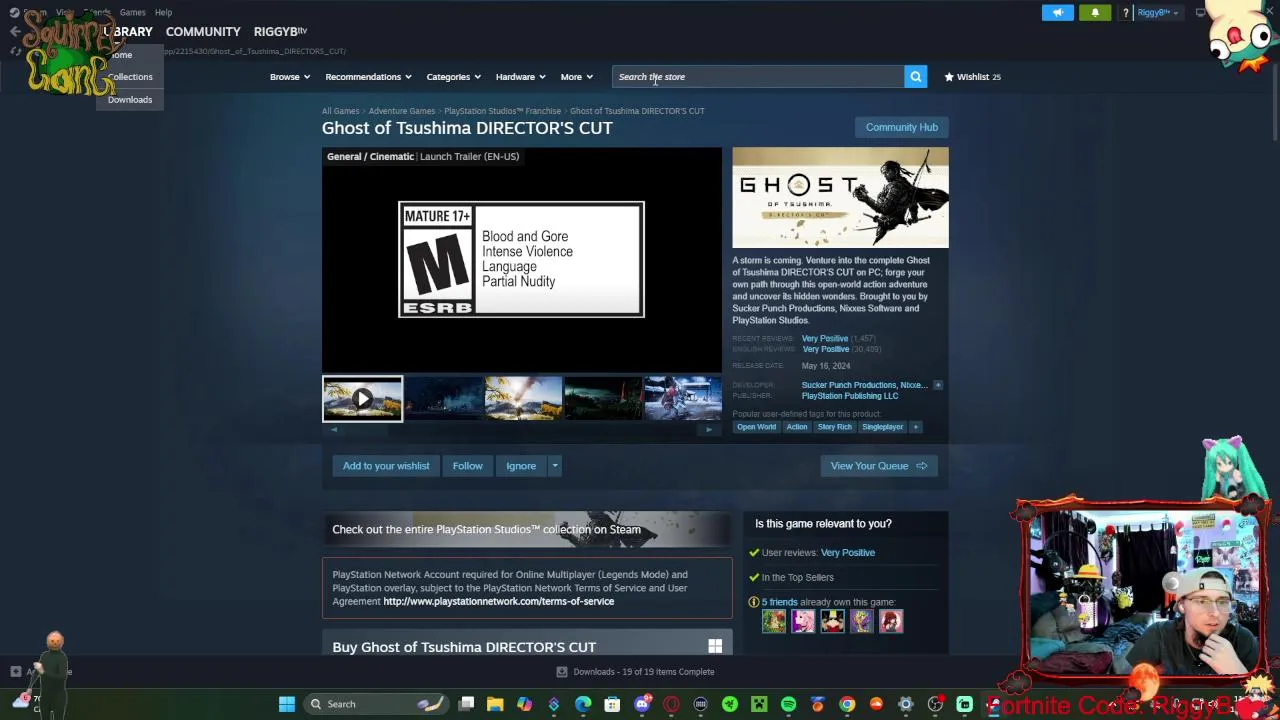
Task: Click the Community Hub button
Action: (902, 127)
